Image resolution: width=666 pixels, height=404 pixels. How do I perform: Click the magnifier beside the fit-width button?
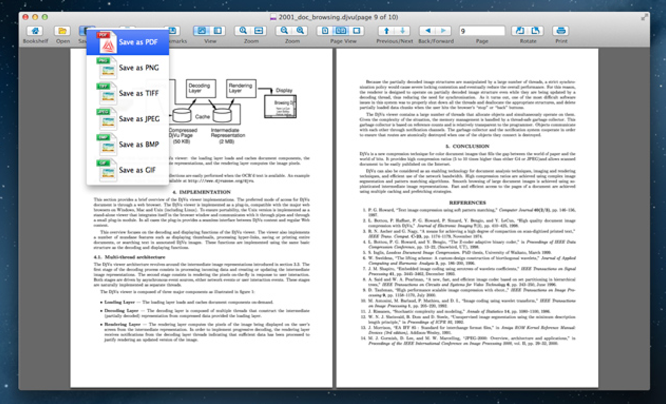243,31
